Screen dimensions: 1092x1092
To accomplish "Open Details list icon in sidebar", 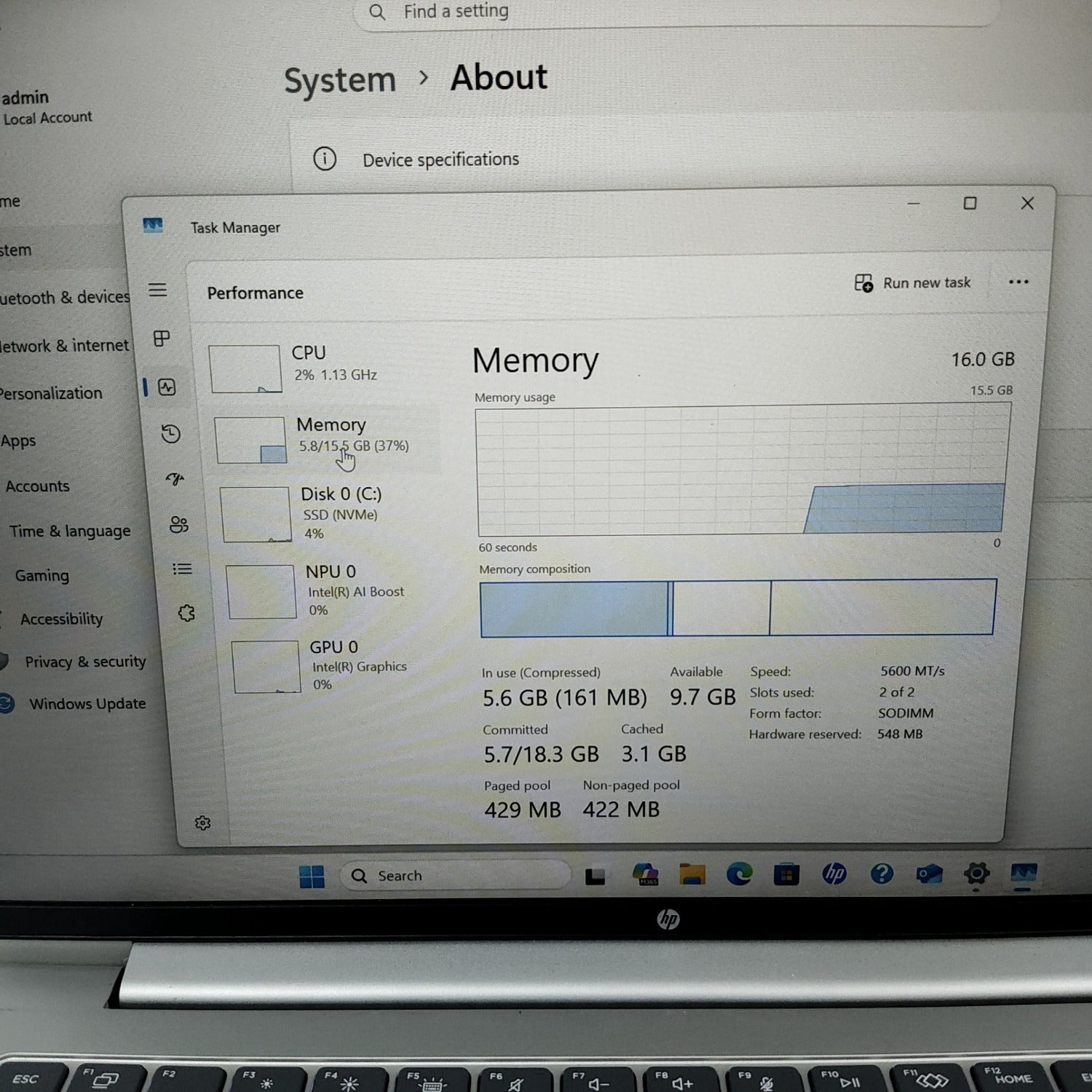I will click(183, 569).
